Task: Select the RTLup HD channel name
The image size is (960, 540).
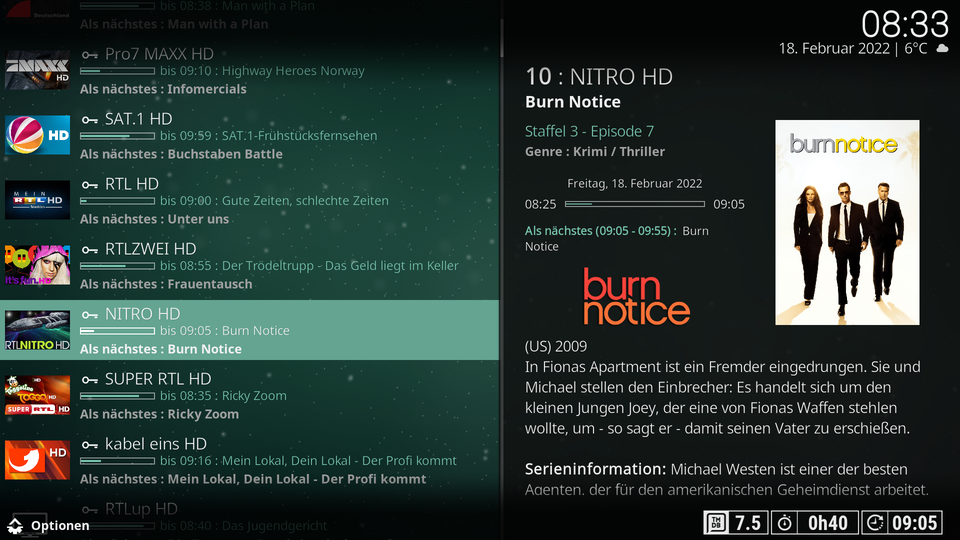Action: pos(141,509)
